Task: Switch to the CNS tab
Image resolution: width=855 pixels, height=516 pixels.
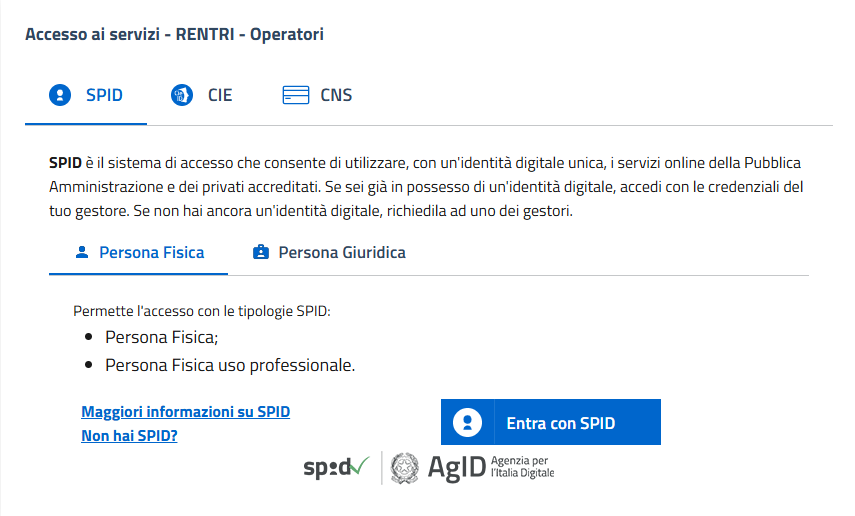Action: [x=317, y=95]
